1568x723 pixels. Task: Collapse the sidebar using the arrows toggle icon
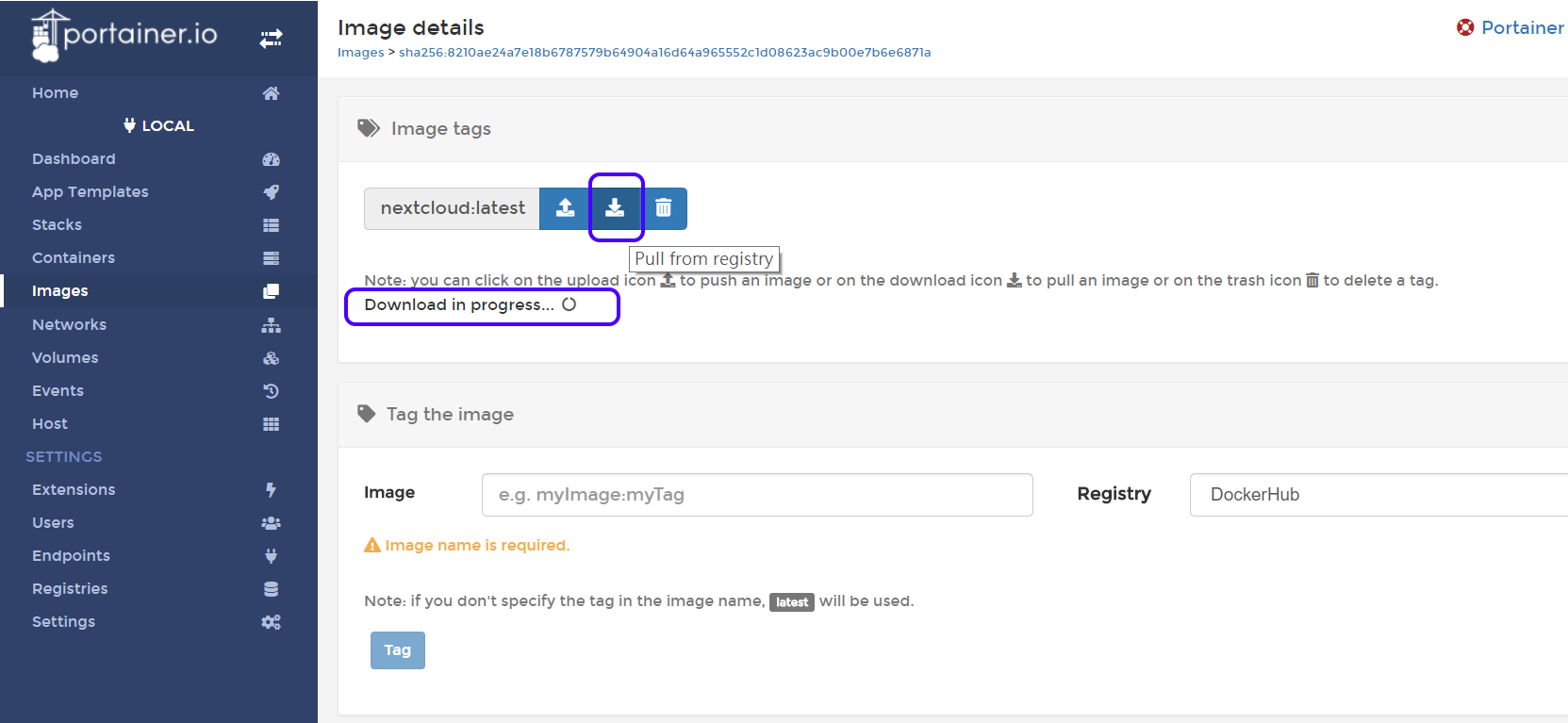(271, 39)
